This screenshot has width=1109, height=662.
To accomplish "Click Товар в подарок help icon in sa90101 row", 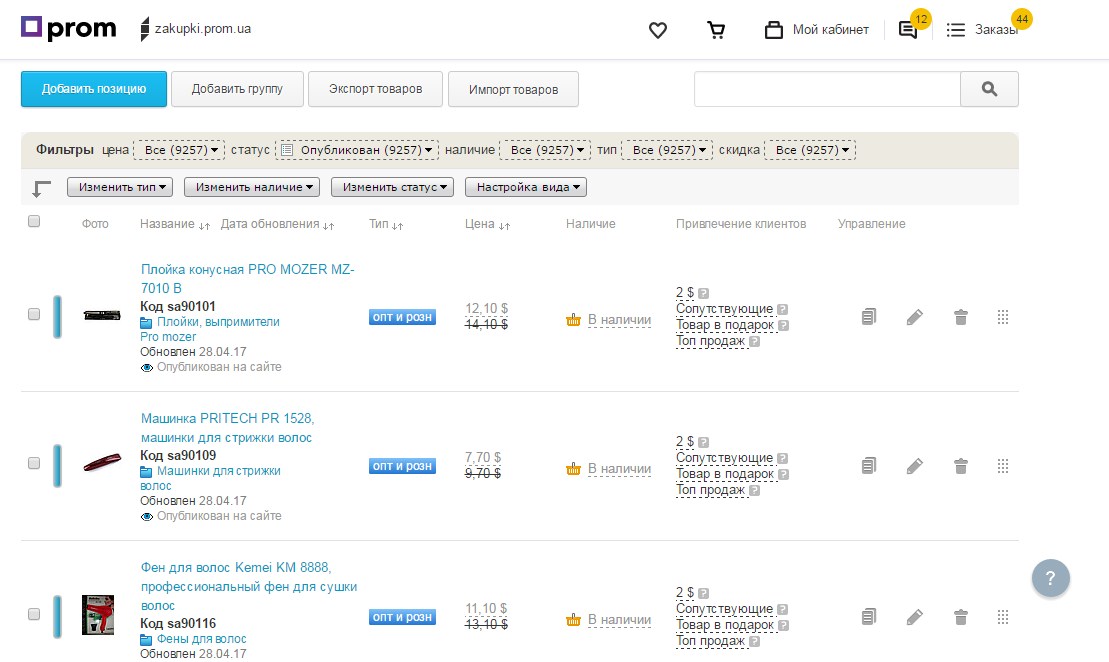I will click(783, 325).
